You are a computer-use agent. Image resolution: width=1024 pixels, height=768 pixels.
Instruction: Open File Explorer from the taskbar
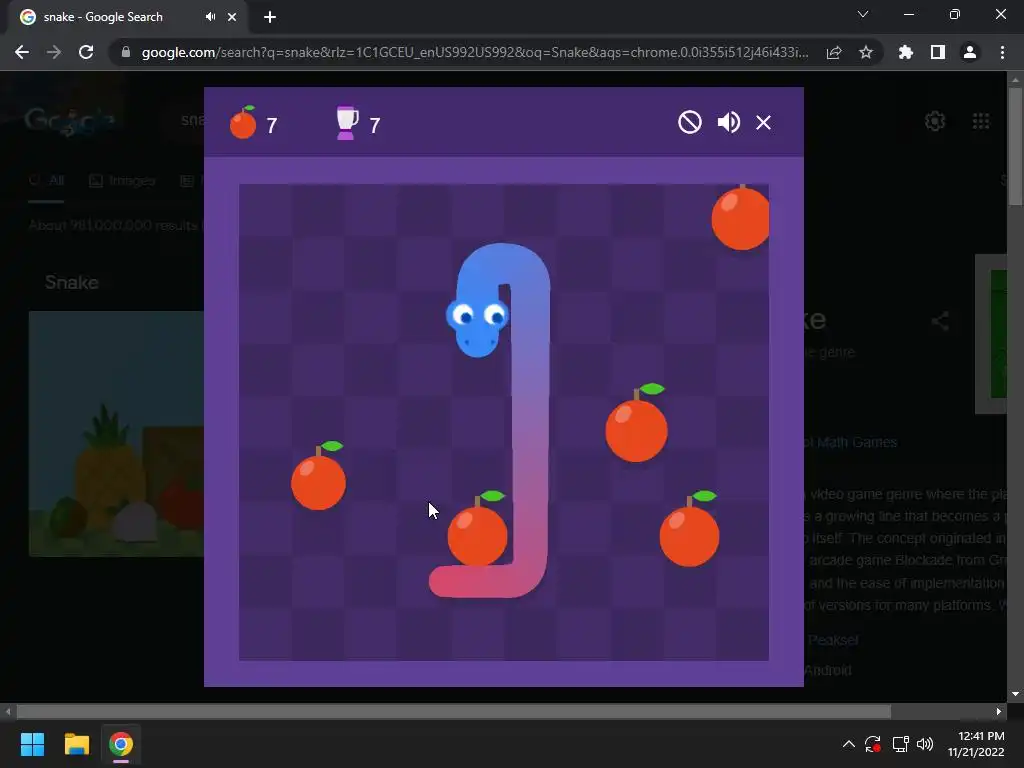click(76, 744)
